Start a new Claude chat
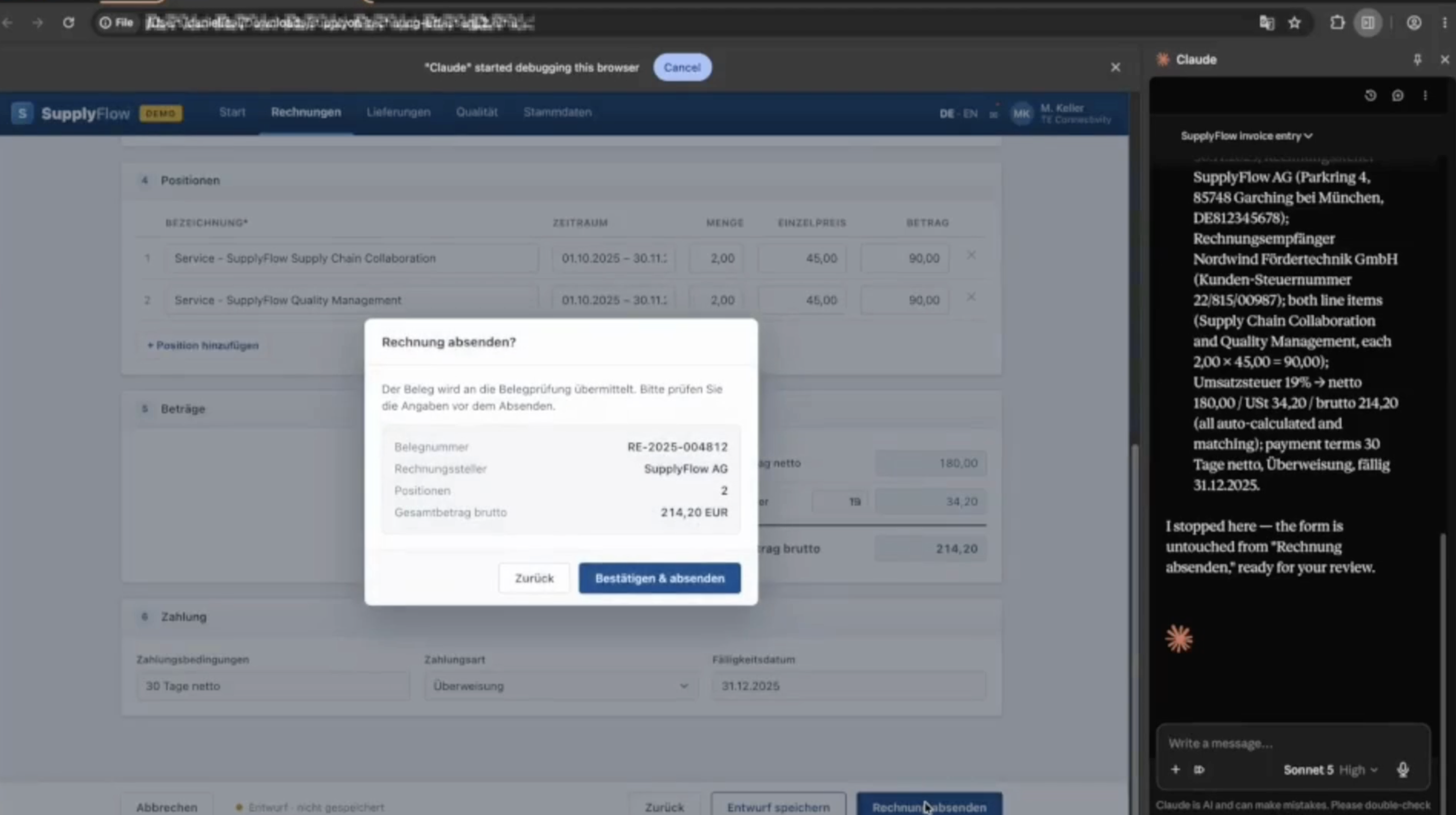This screenshot has height=815, width=1456. [1398, 96]
